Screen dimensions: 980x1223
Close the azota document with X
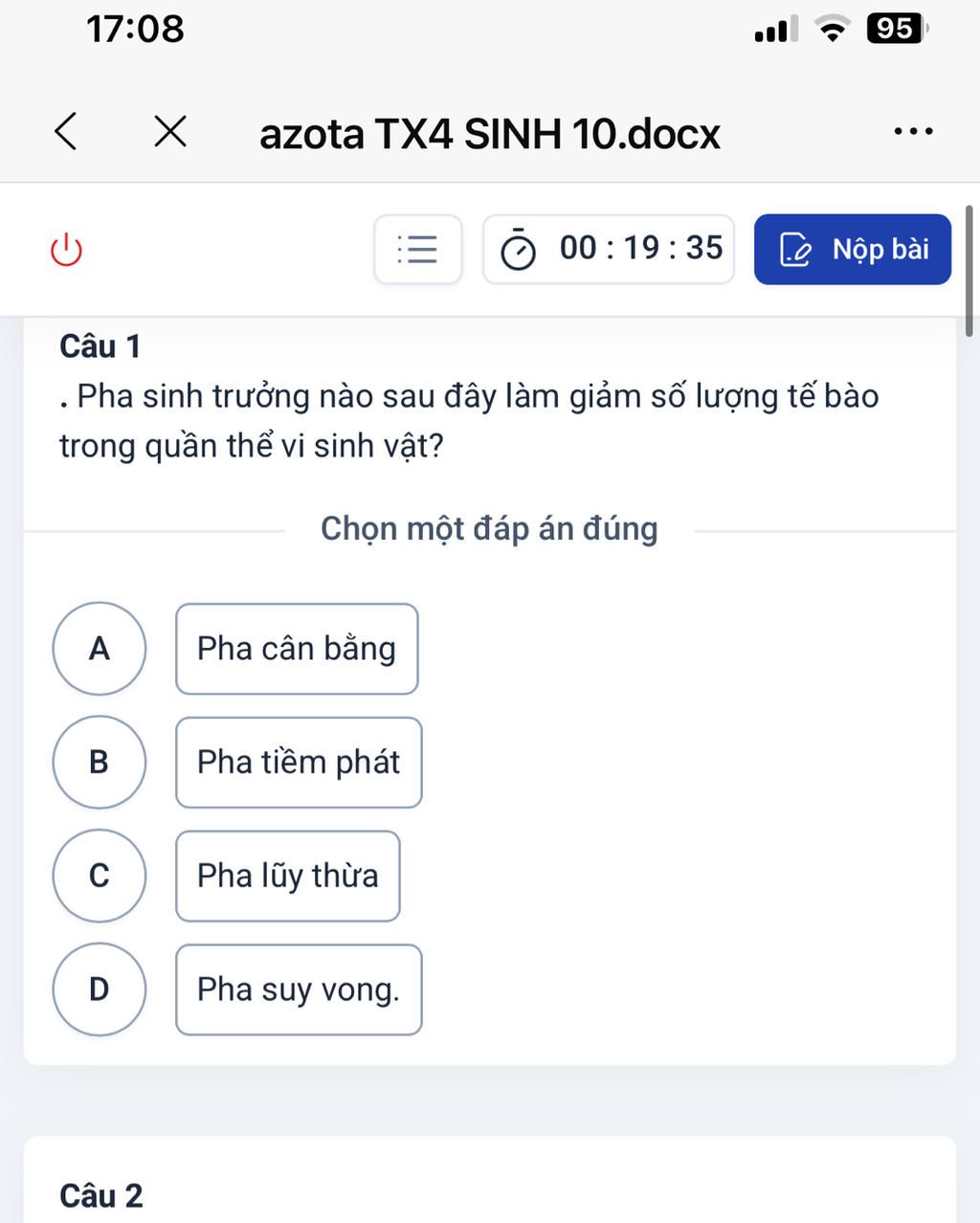tap(170, 131)
